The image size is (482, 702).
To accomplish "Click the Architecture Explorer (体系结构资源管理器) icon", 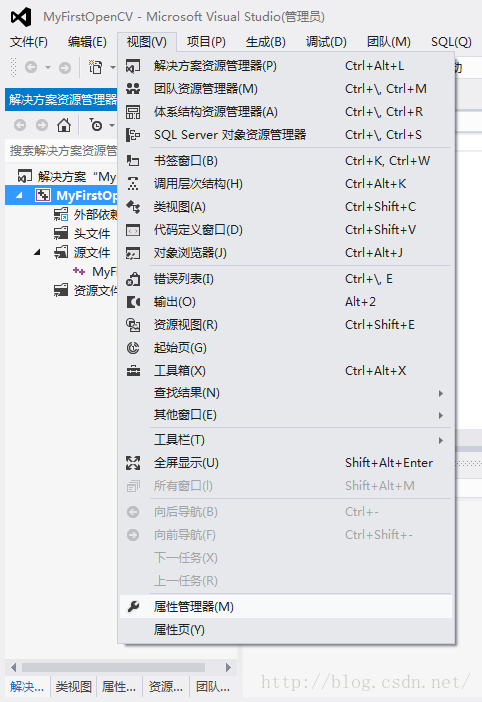I will (133, 112).
